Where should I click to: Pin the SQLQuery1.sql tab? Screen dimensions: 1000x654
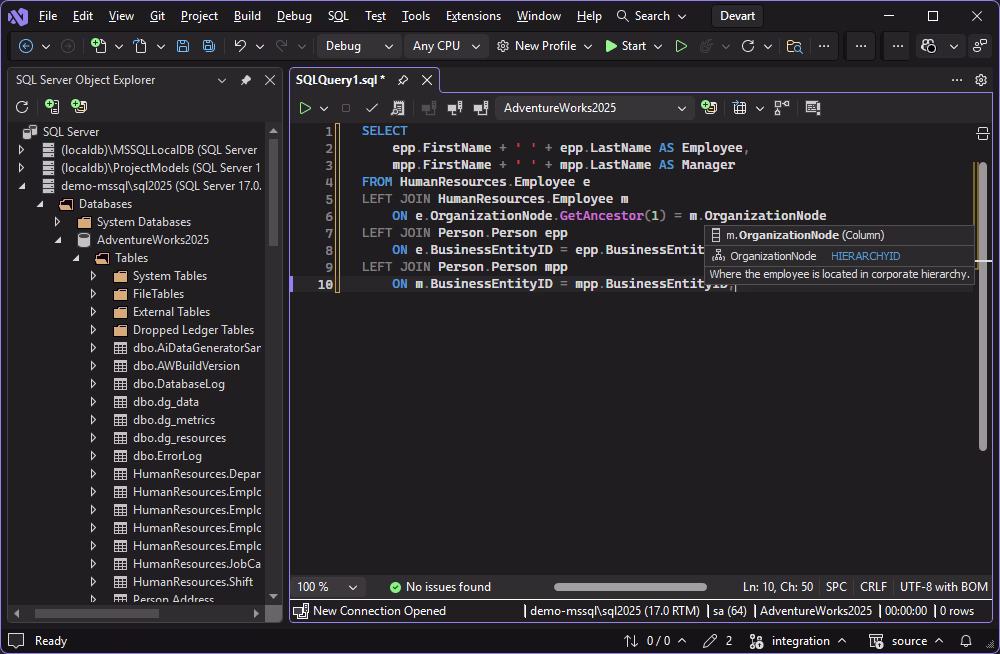[x=402, y=80]
